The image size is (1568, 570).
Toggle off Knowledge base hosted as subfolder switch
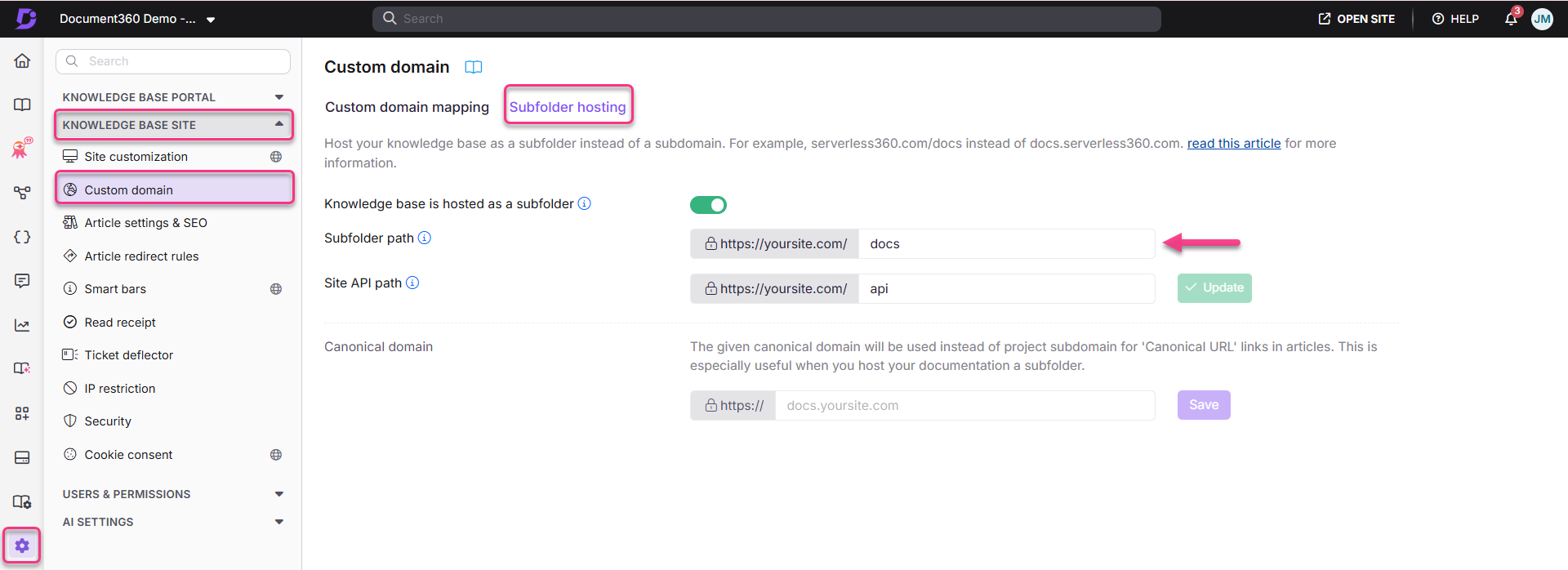click(x=708, y=205)
